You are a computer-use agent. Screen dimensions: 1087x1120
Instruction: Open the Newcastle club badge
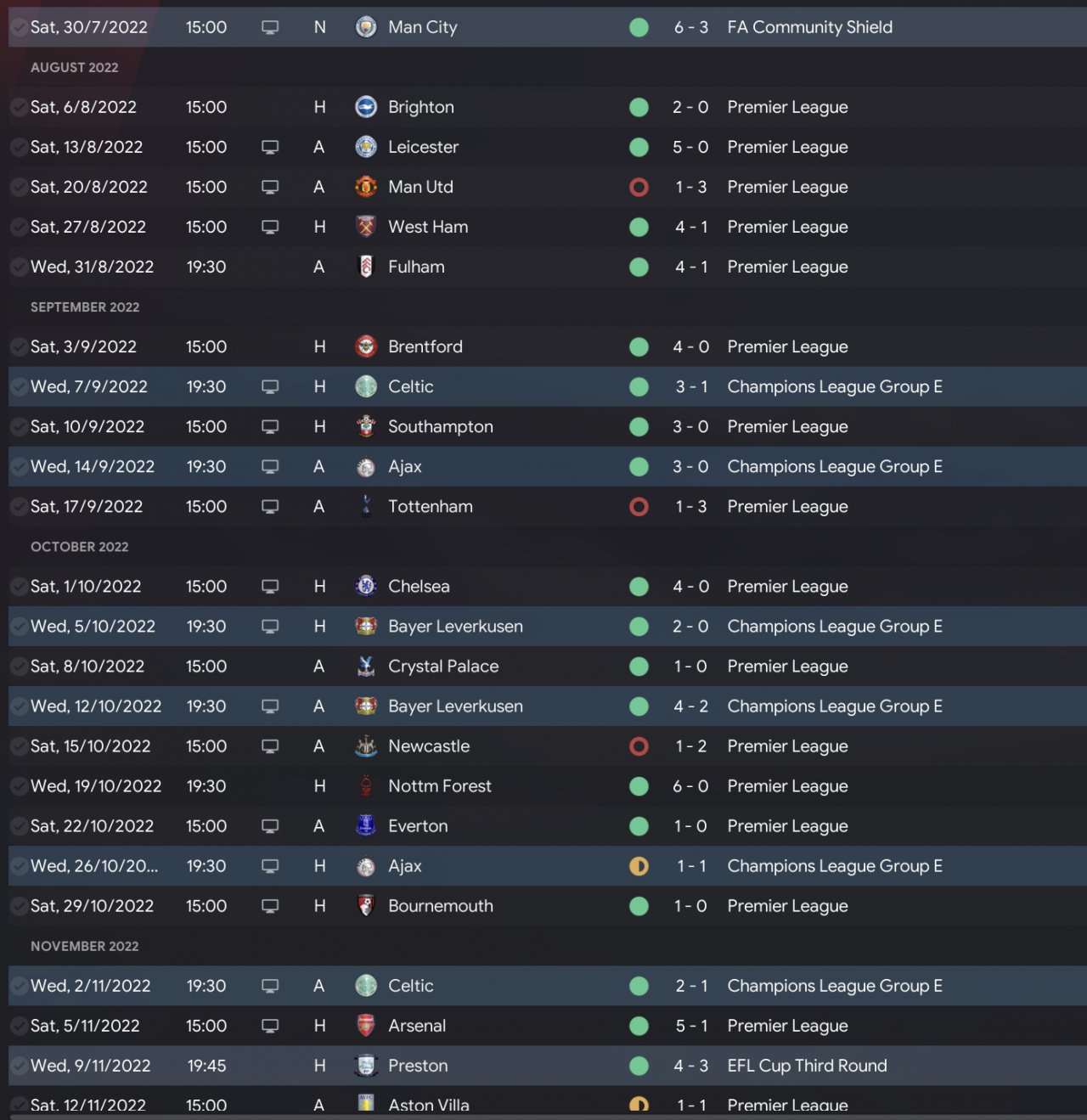[366, 746]
